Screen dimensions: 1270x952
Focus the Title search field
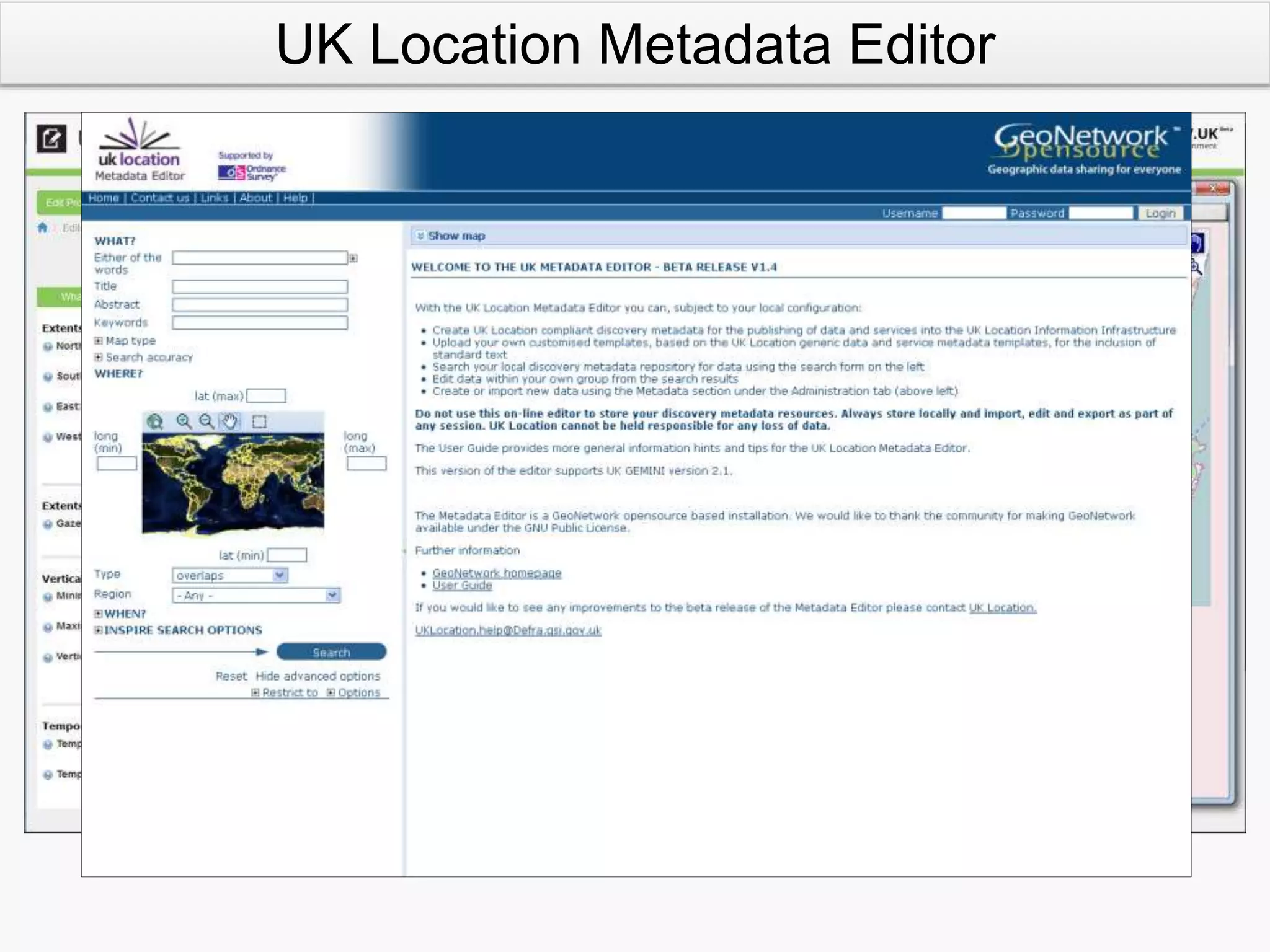pos(260,286)
